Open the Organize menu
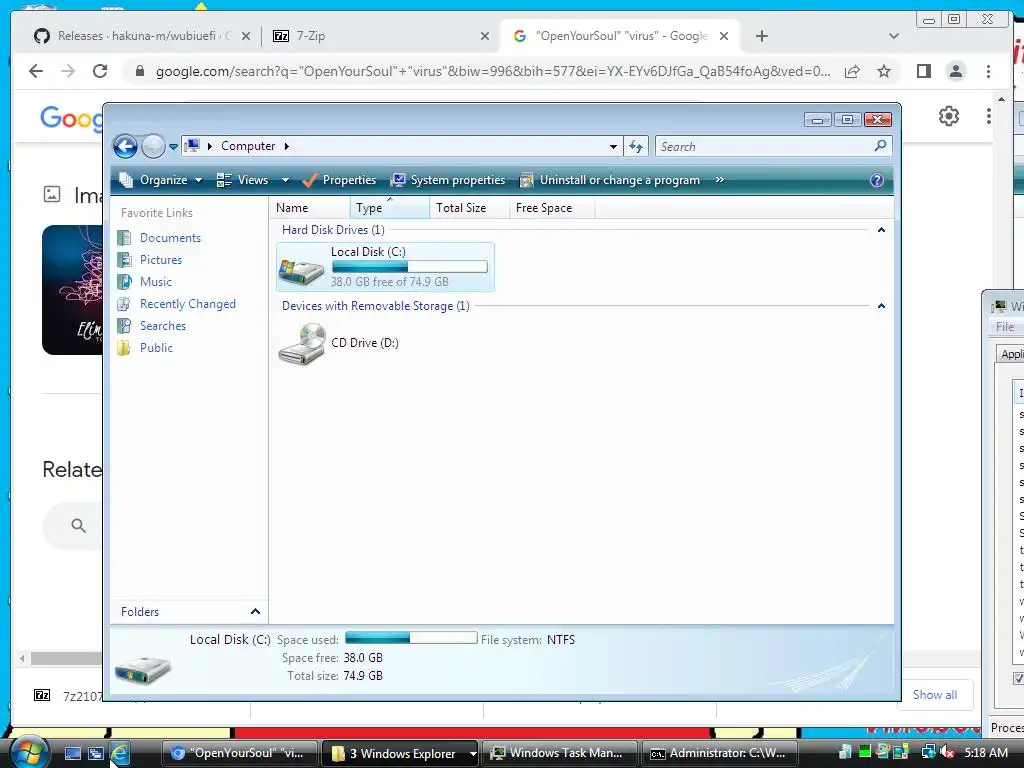1024x768 pixels. point(161,180)
